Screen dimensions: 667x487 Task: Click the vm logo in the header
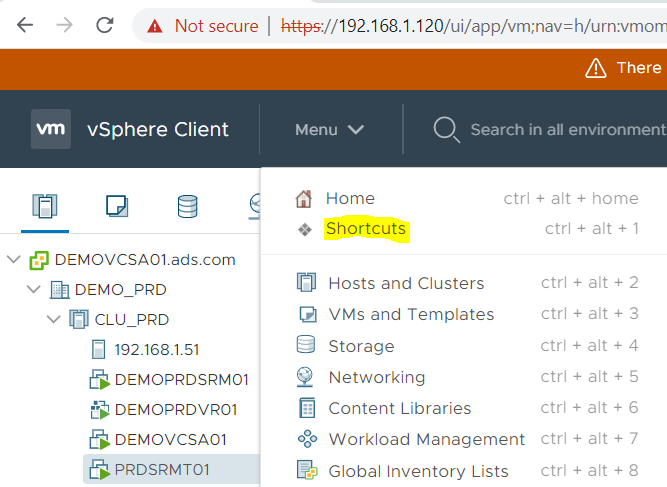(51, 129)
